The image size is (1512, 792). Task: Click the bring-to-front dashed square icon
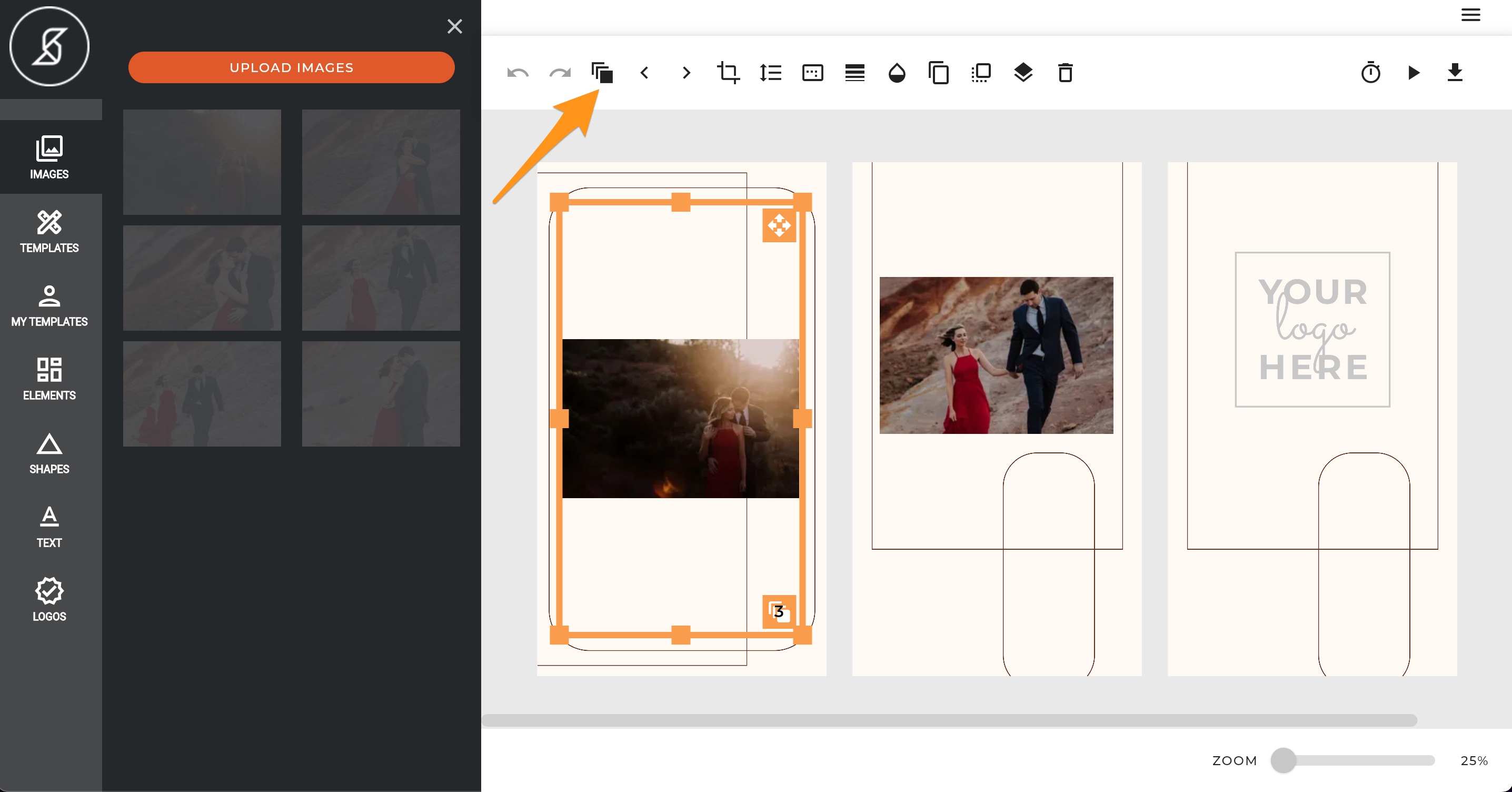[981, 73]
